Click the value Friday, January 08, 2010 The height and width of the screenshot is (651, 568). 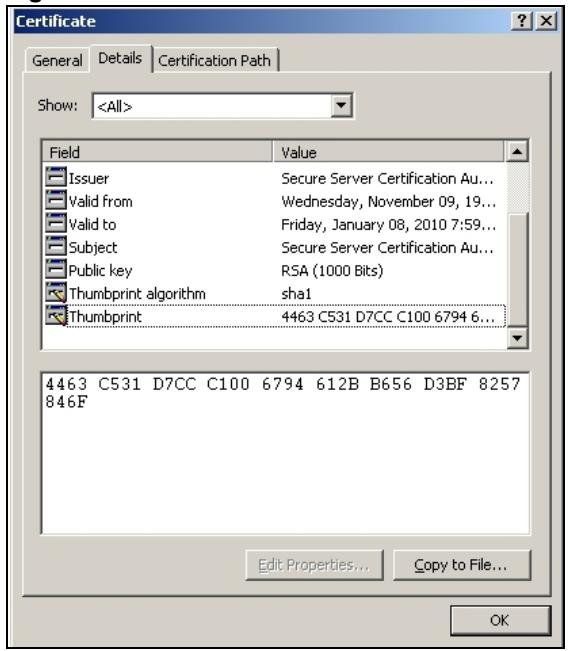point(389,225)
